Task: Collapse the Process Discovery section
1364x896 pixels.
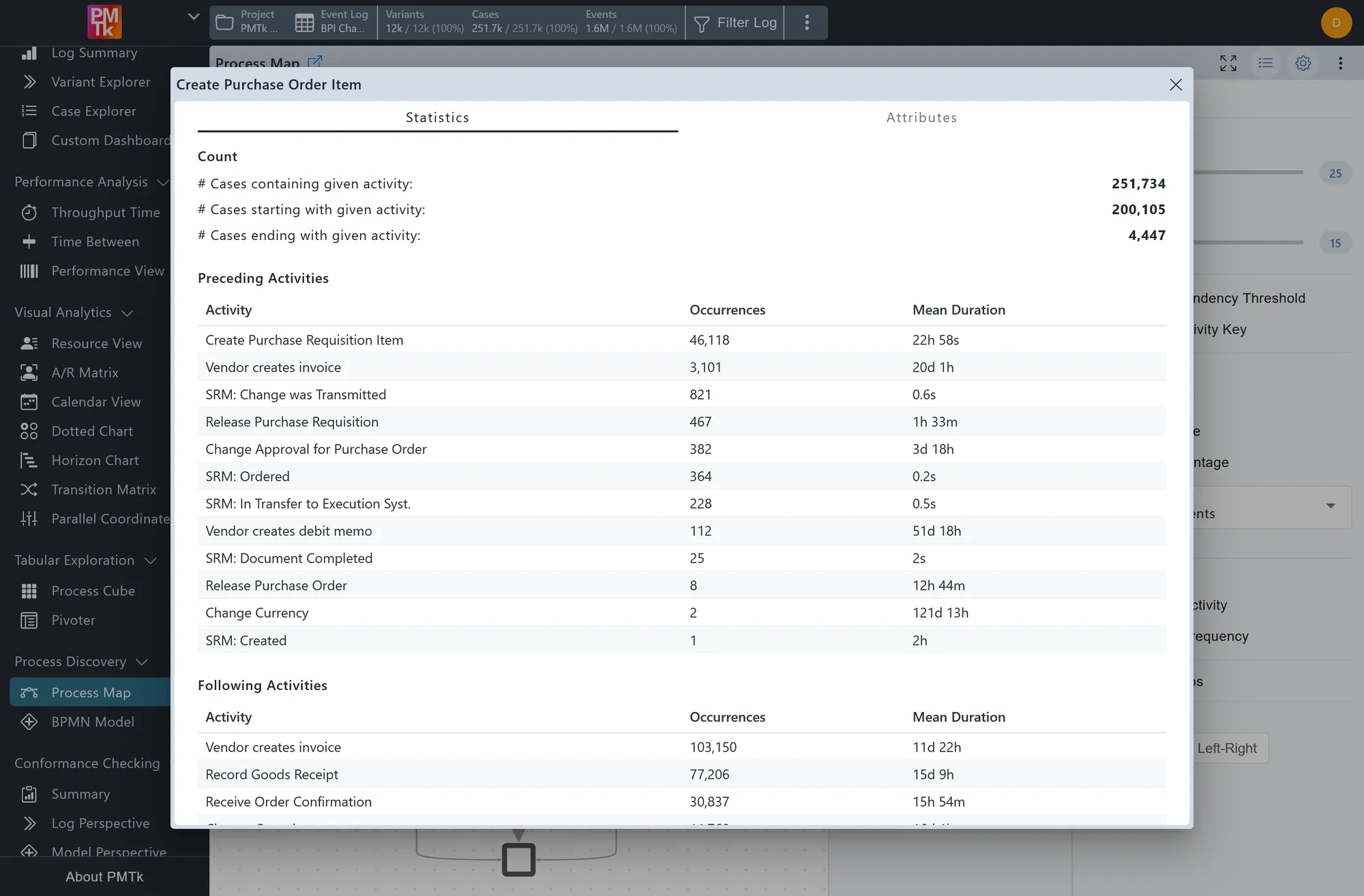Action: (x=142, y=662)
